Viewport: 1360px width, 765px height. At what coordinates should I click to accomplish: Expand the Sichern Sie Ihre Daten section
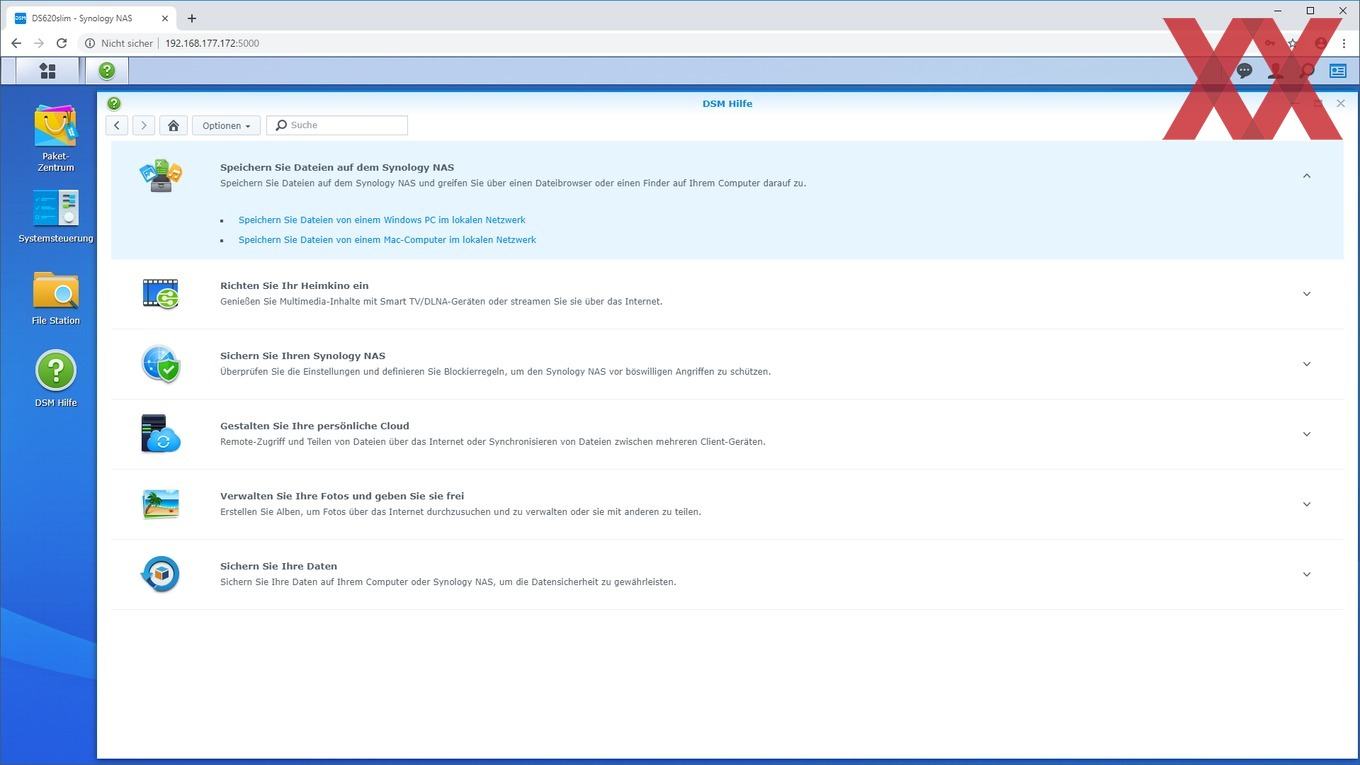pyautogui.click(x=1306, y=574)
